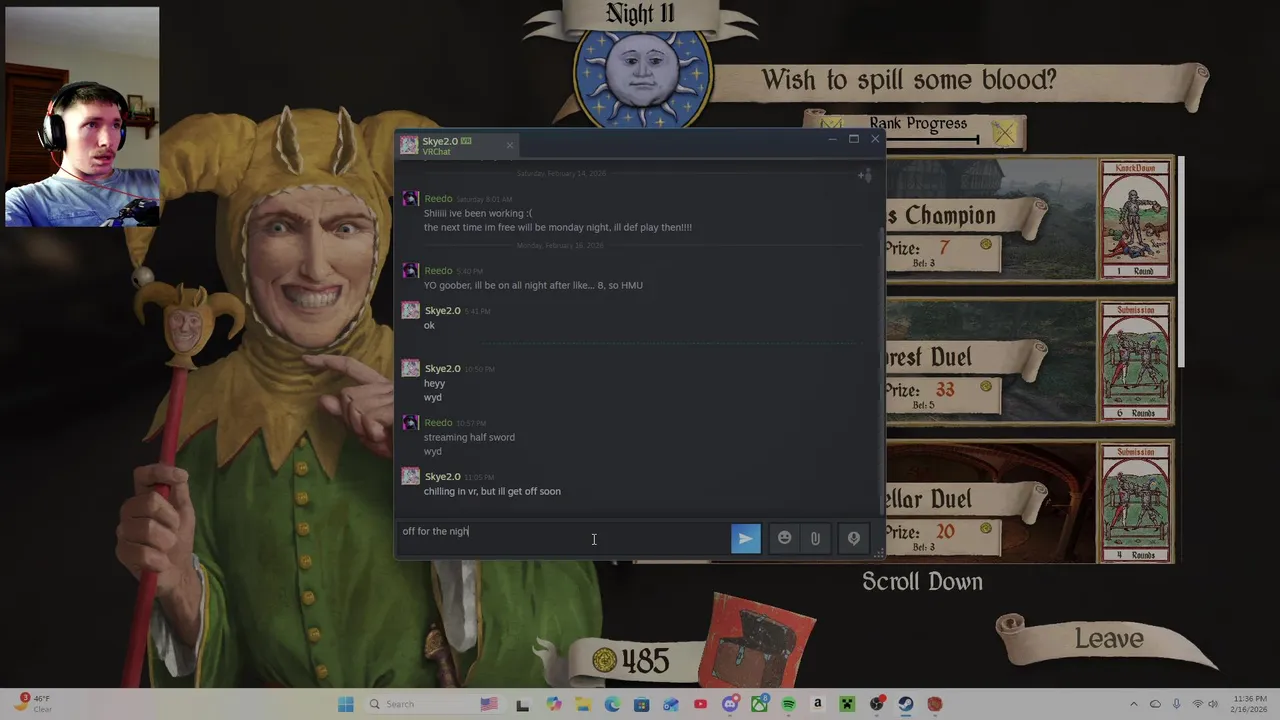This screenshot has width=1280, height=720.
Task: Click Reedo's name above 'streaming half sword'
Action: point(438,423)
